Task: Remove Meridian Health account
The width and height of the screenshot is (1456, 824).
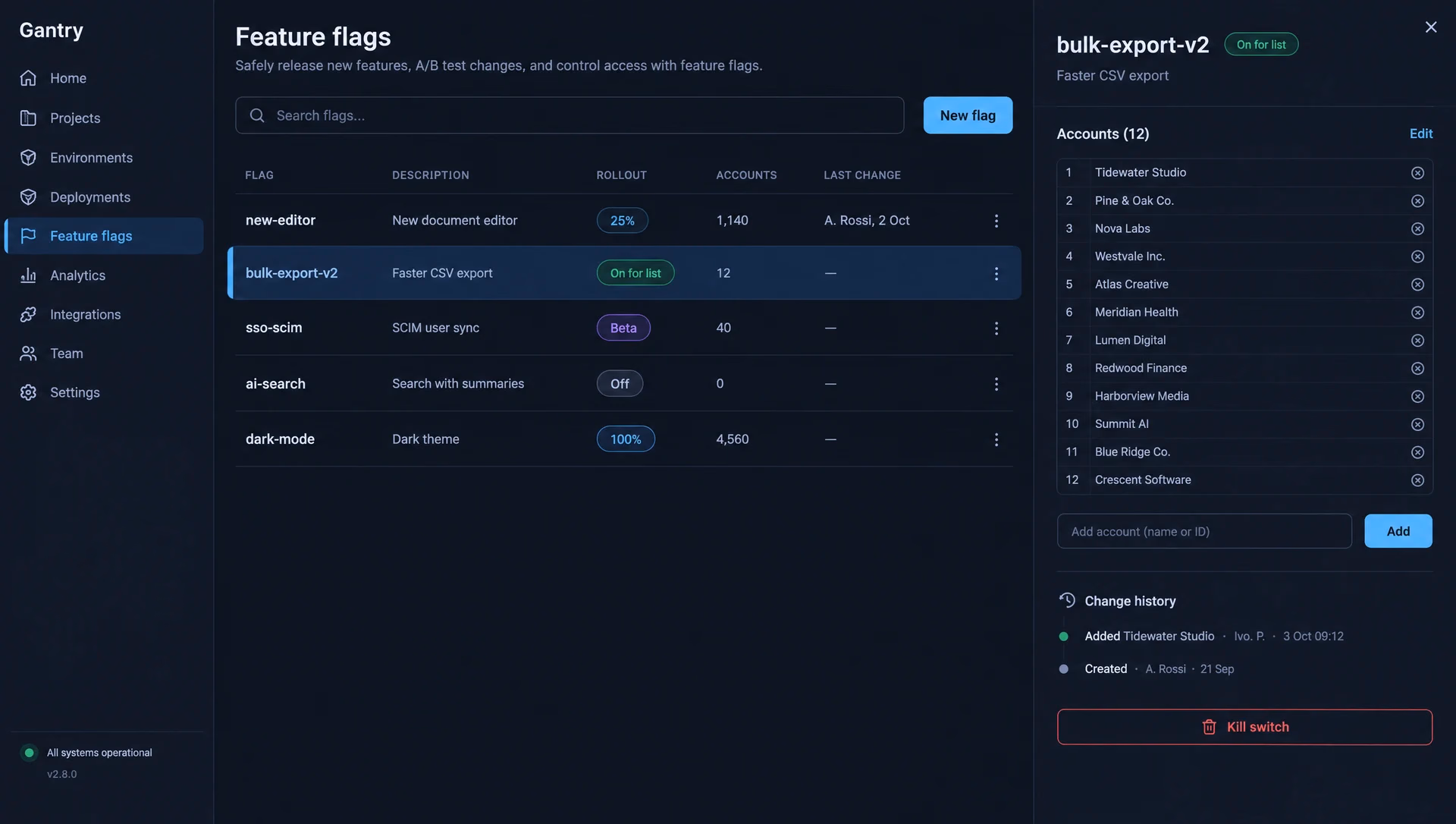Action: [1417, 313]
